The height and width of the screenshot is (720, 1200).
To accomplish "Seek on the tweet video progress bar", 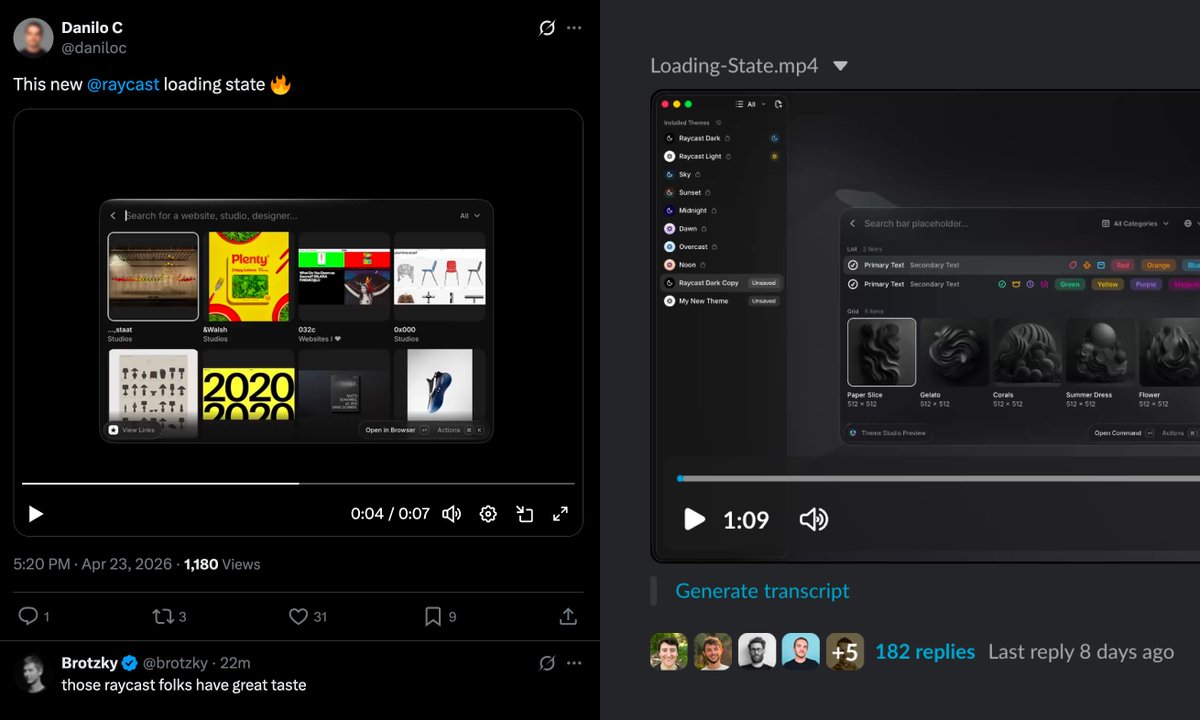I will [298, 483].
